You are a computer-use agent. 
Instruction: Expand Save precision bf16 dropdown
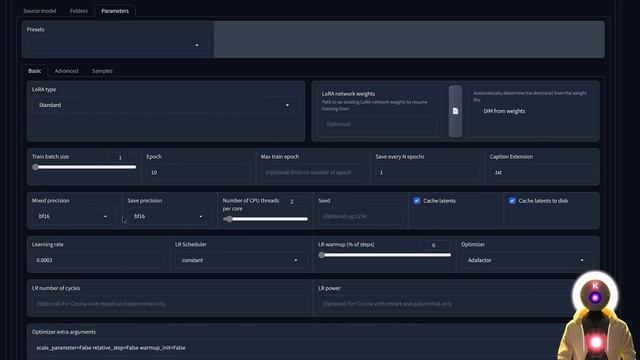tap(168, 216)
